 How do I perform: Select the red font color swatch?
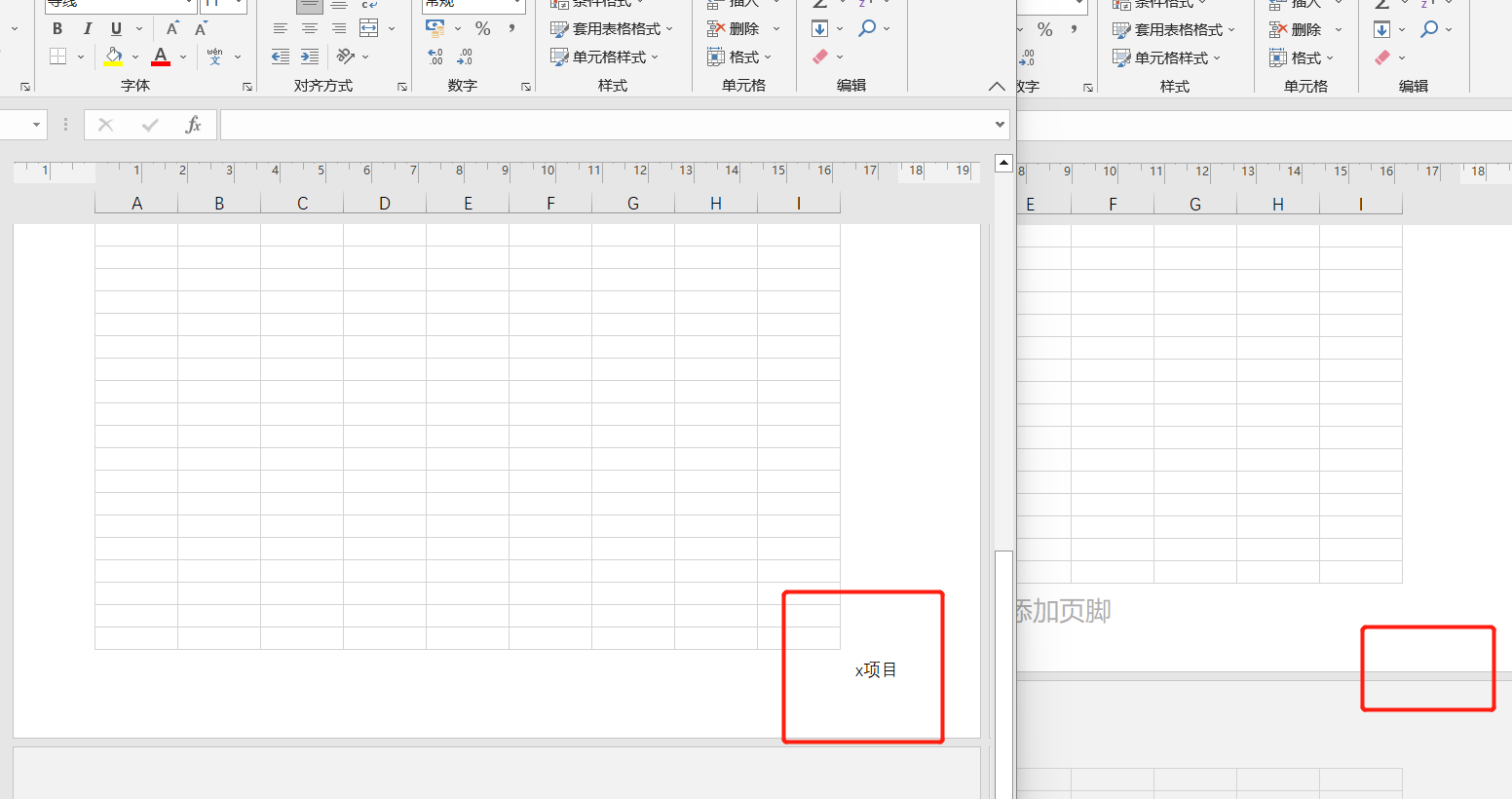(x=161, y=62)
